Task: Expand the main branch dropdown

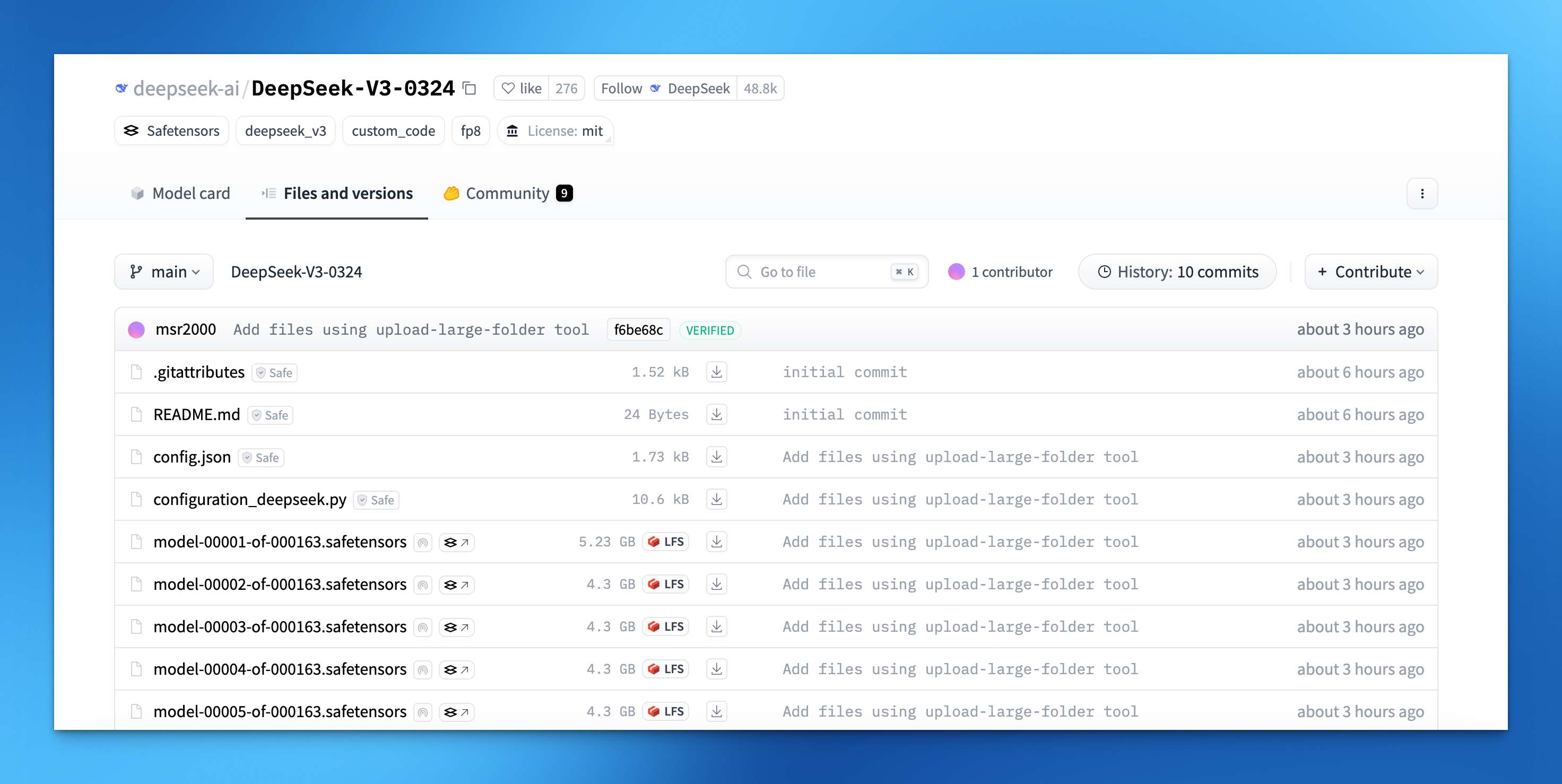Action: 164,272
